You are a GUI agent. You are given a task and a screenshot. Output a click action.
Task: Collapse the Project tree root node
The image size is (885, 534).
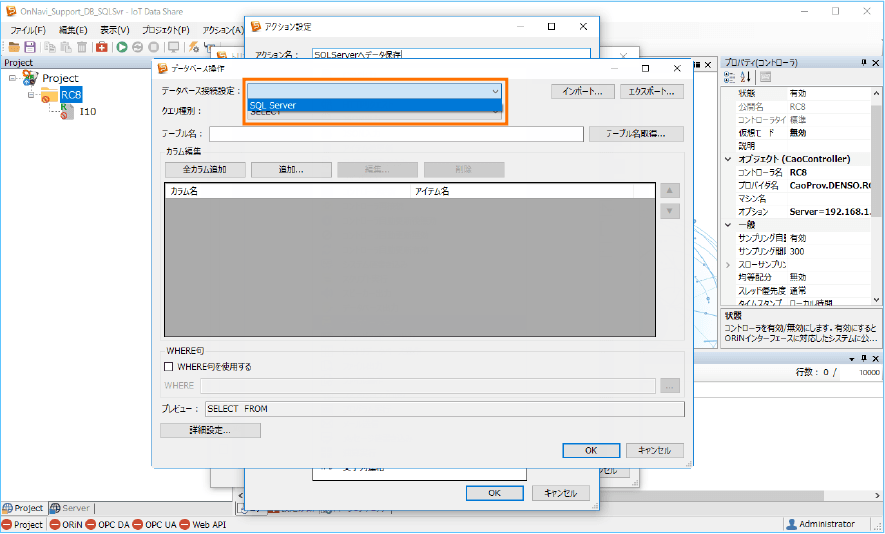click(x=12, y=78)
